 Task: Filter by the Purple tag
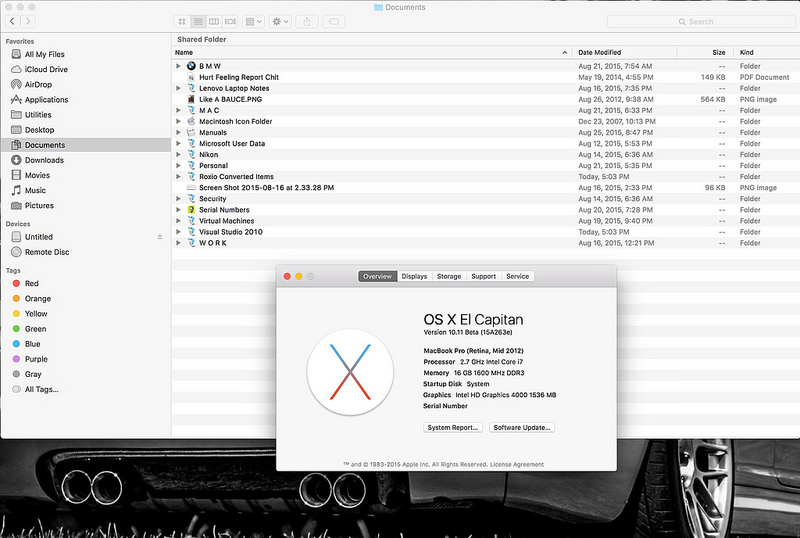(x=36, y=359)
